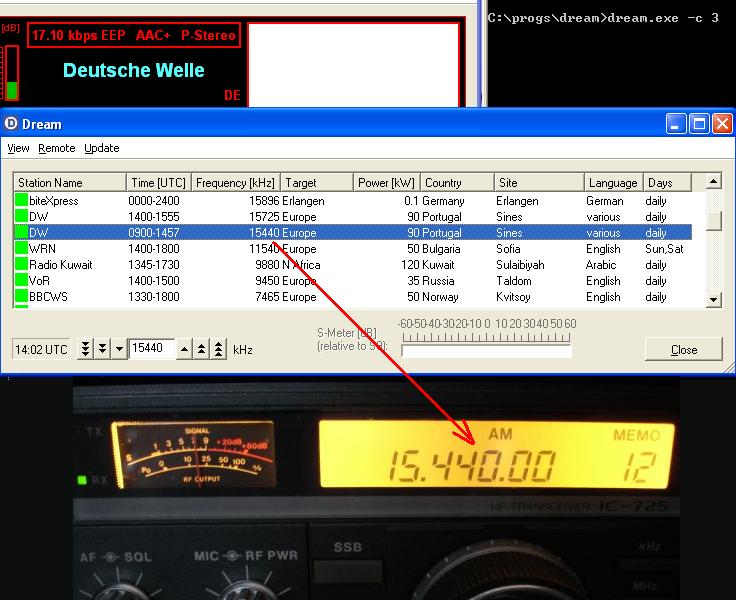Sort by Site column header
736x600 pixels.
(x=539, y=183)
